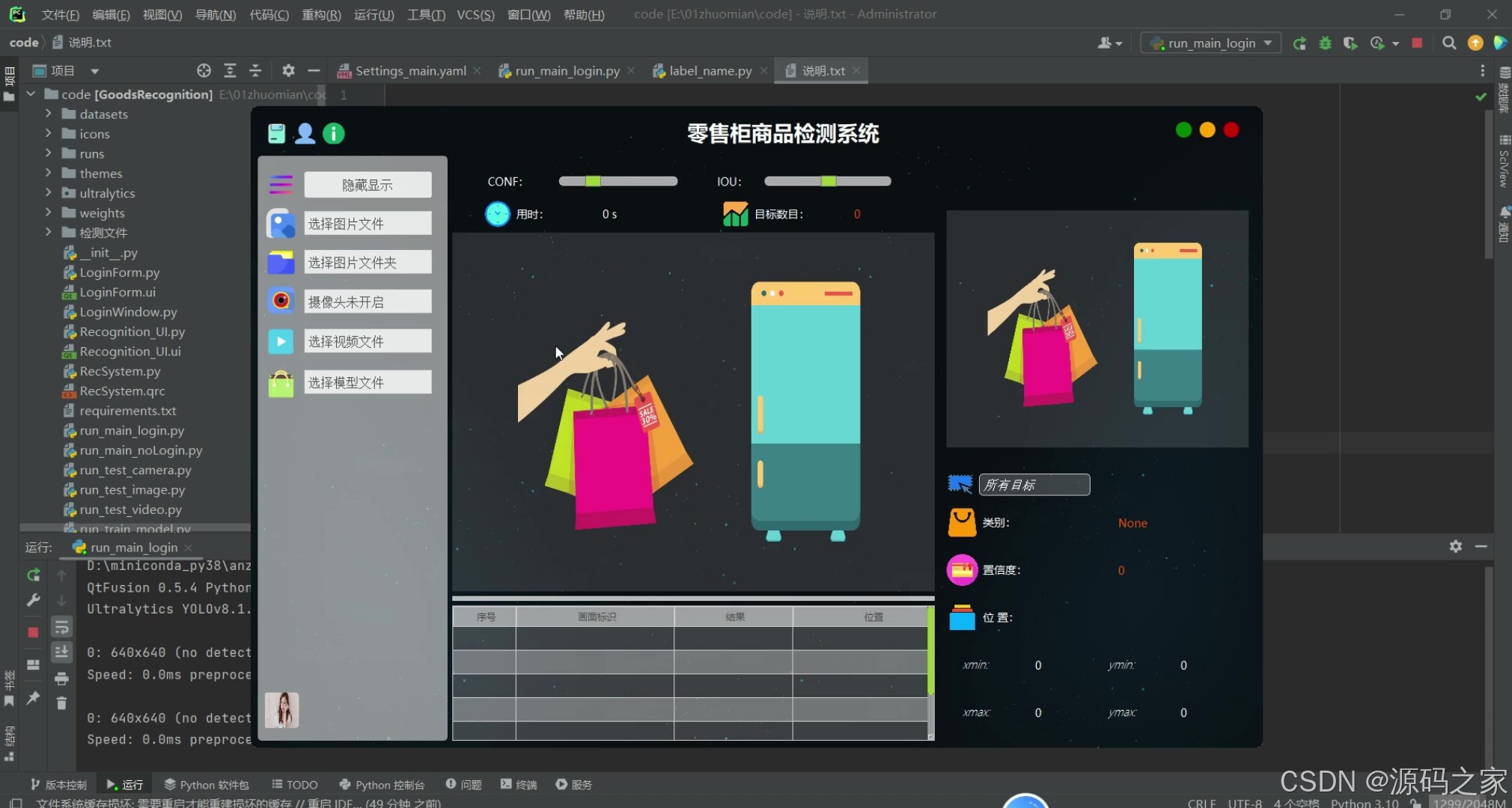Click the search magnifier icon in toolbar
Screen dimensions: 1512x808
click(1449, 43)
